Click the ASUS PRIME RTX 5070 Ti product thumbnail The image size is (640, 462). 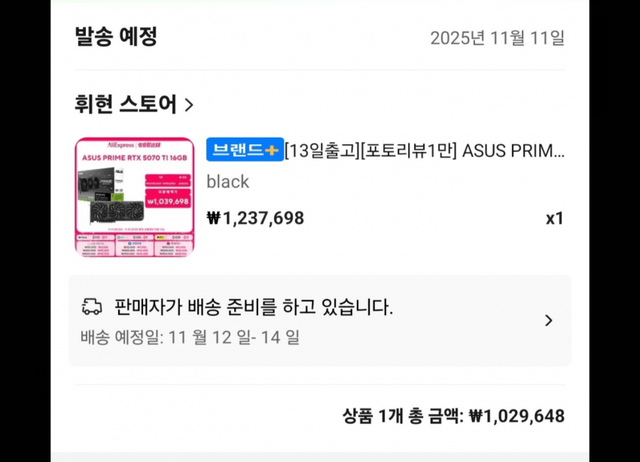tap(135, 196)
